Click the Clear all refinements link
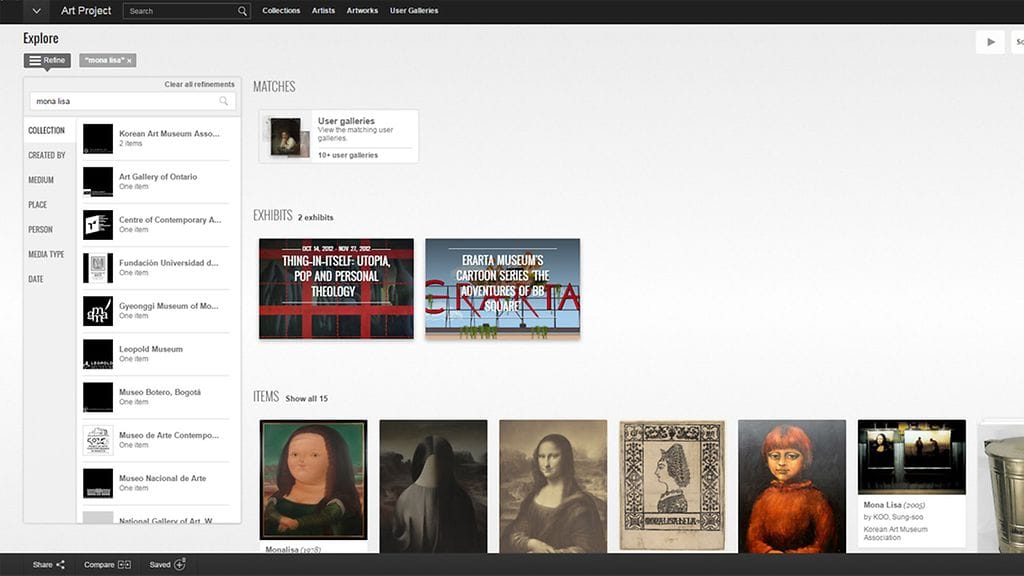The image size is (1024, 576). (199, 85)
